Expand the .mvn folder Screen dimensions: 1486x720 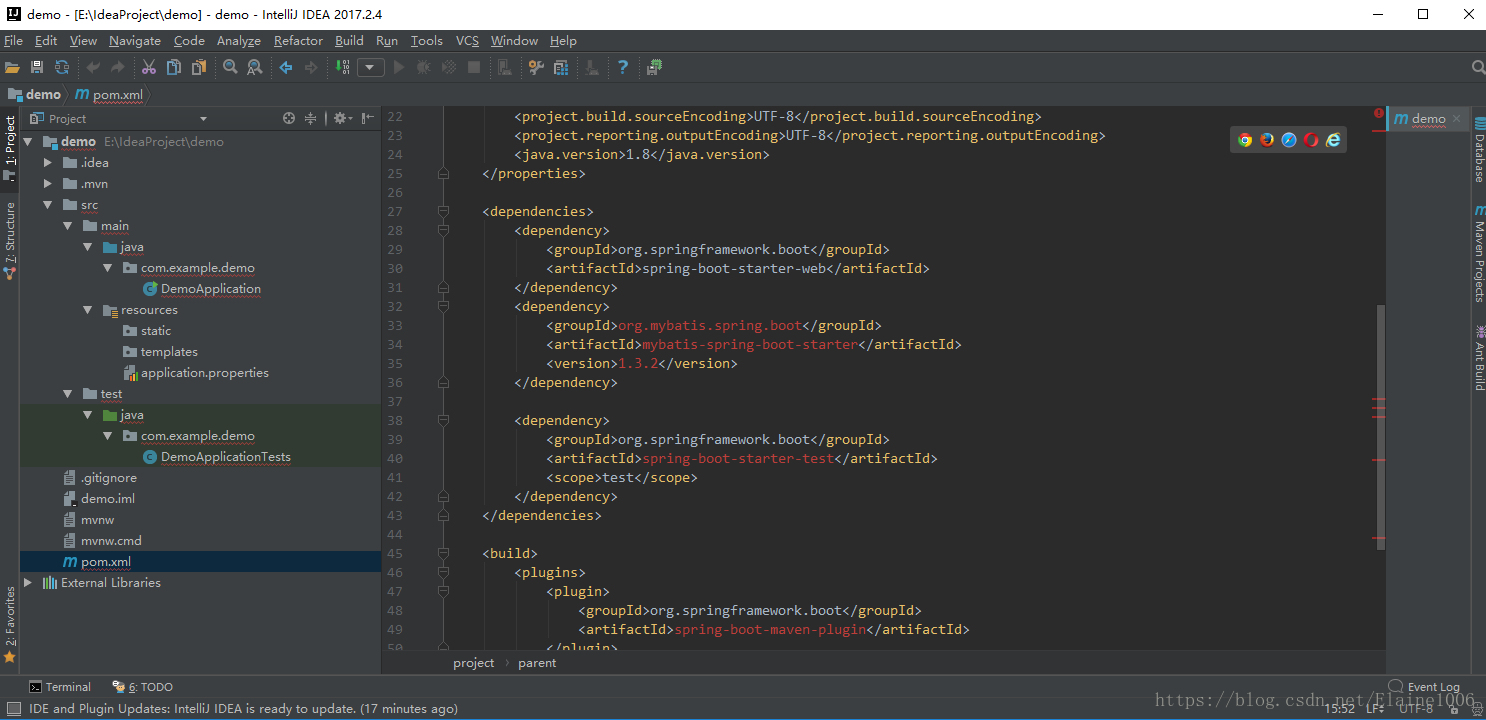(48, 184)
